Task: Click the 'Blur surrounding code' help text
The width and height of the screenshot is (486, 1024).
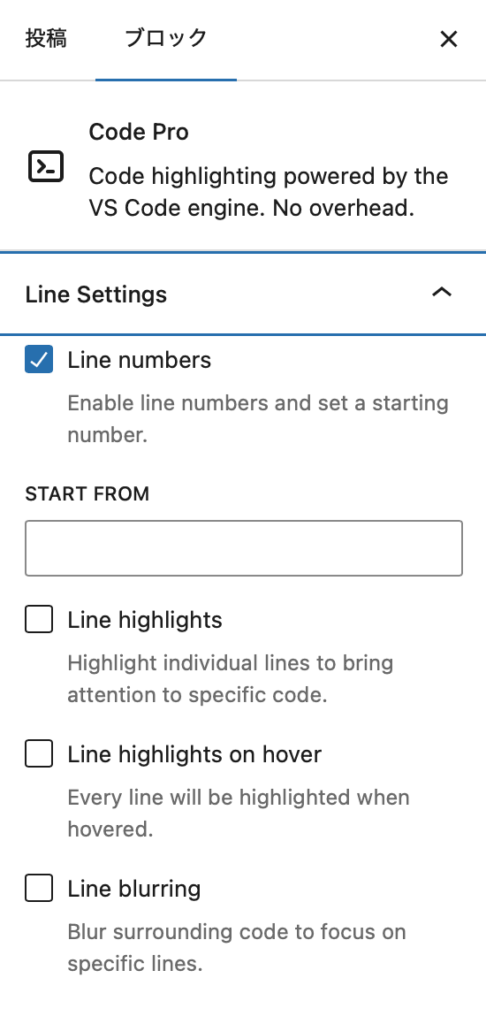Action: click(236, 948)
